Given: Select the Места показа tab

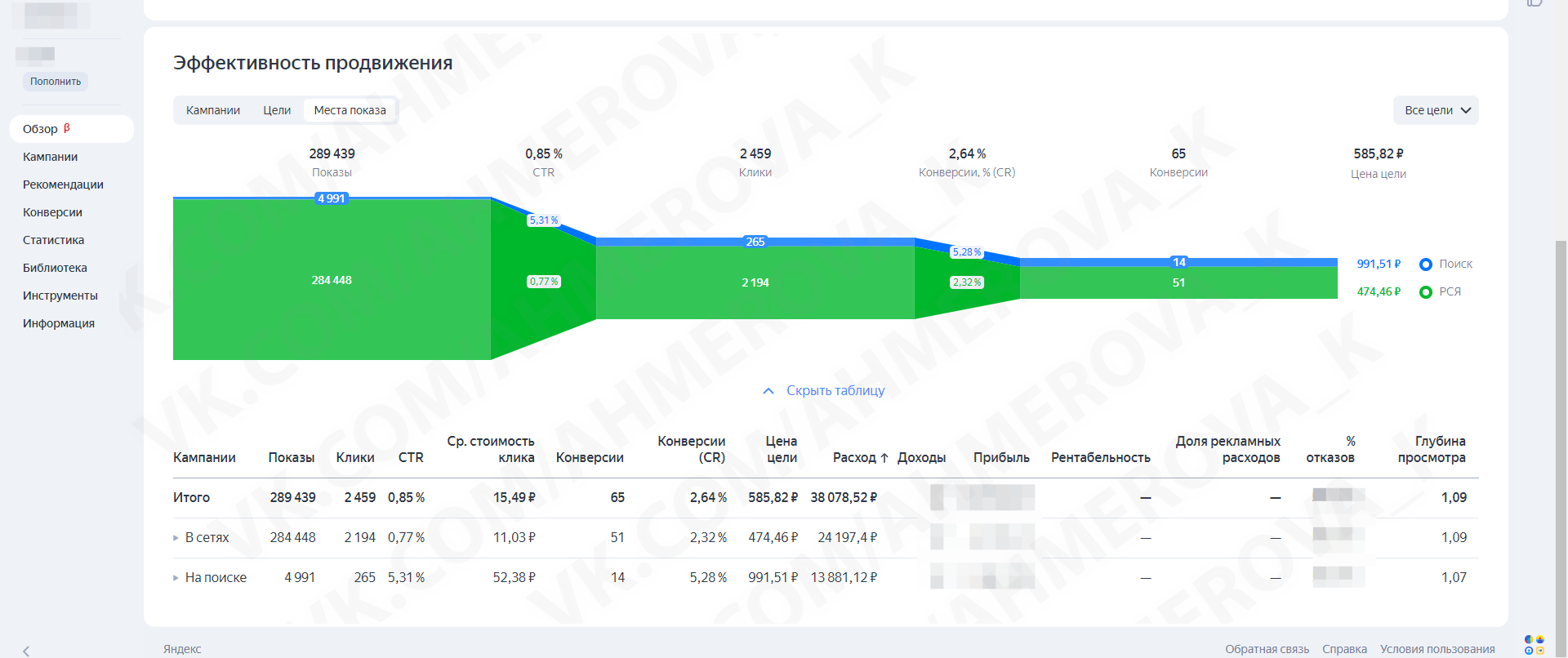Looking at the screenshot, I should pos(350,110).
